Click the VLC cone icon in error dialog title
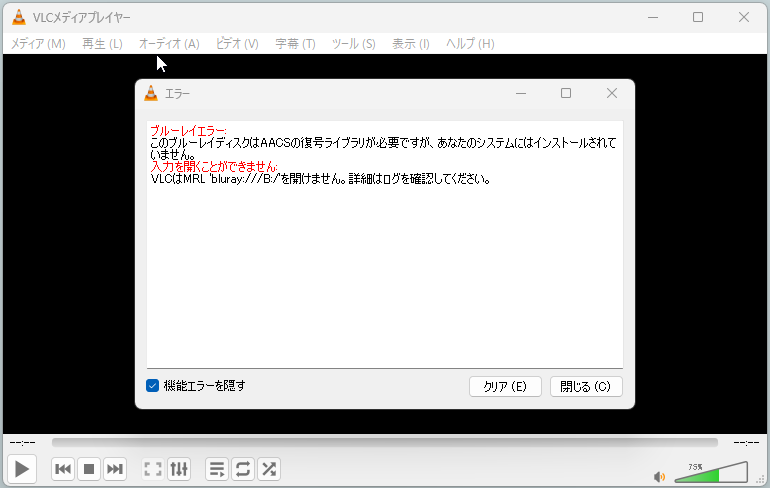This screenshot has height=488, width=770. pyautogui.click(x=151, y=93)
